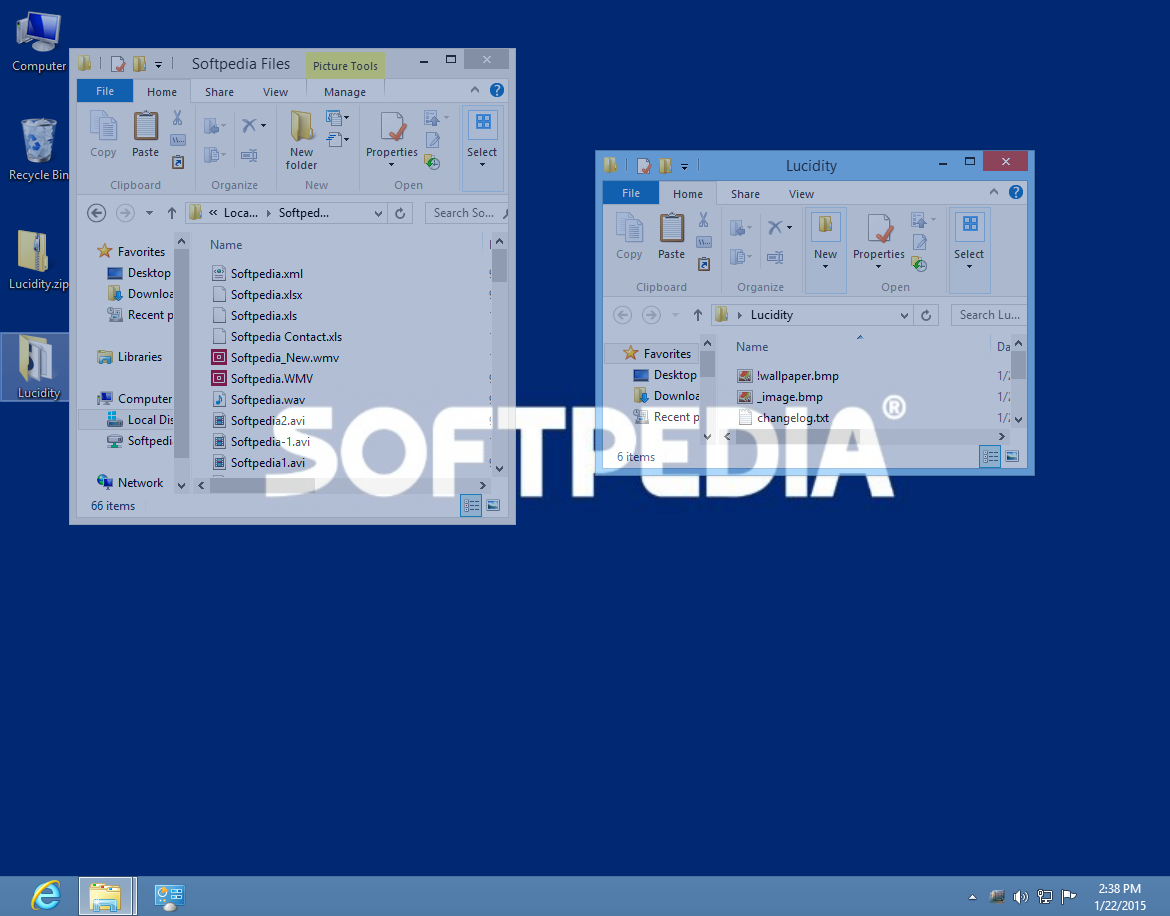Click Name column header in Softpedia Files

226,245
